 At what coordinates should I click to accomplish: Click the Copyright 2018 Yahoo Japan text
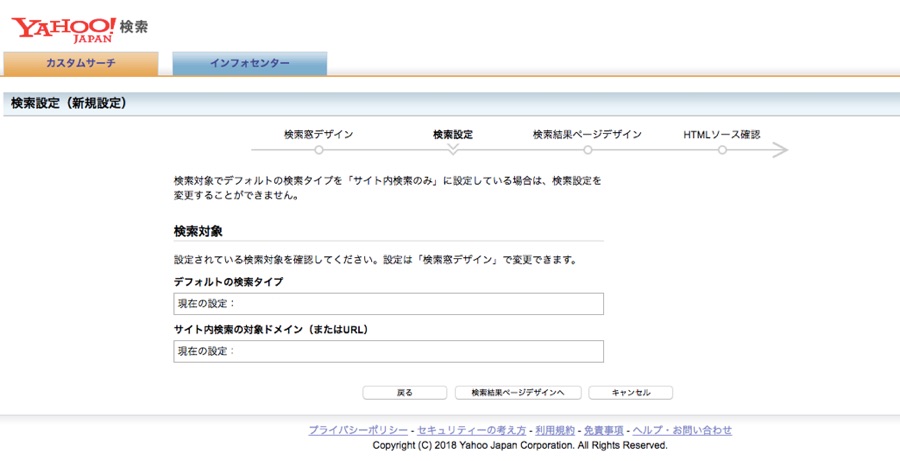pyautogui.click(x=520, y=445)
